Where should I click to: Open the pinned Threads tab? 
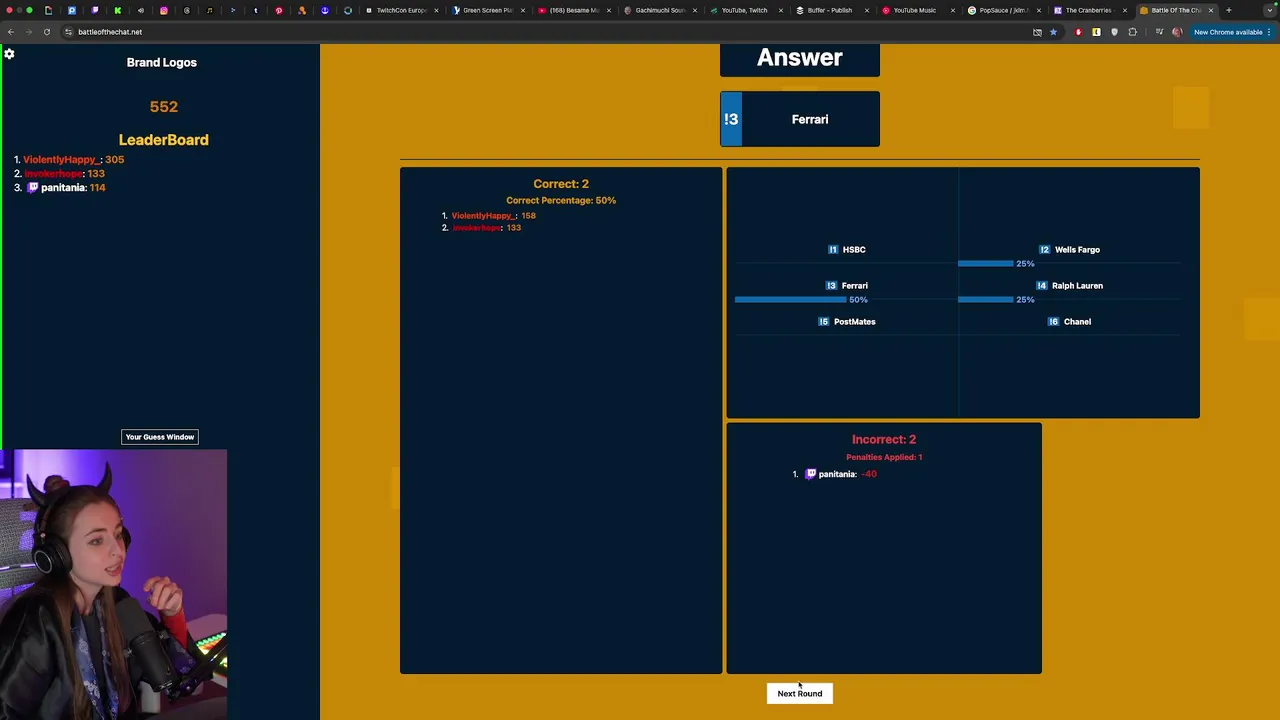click(187, 10)
